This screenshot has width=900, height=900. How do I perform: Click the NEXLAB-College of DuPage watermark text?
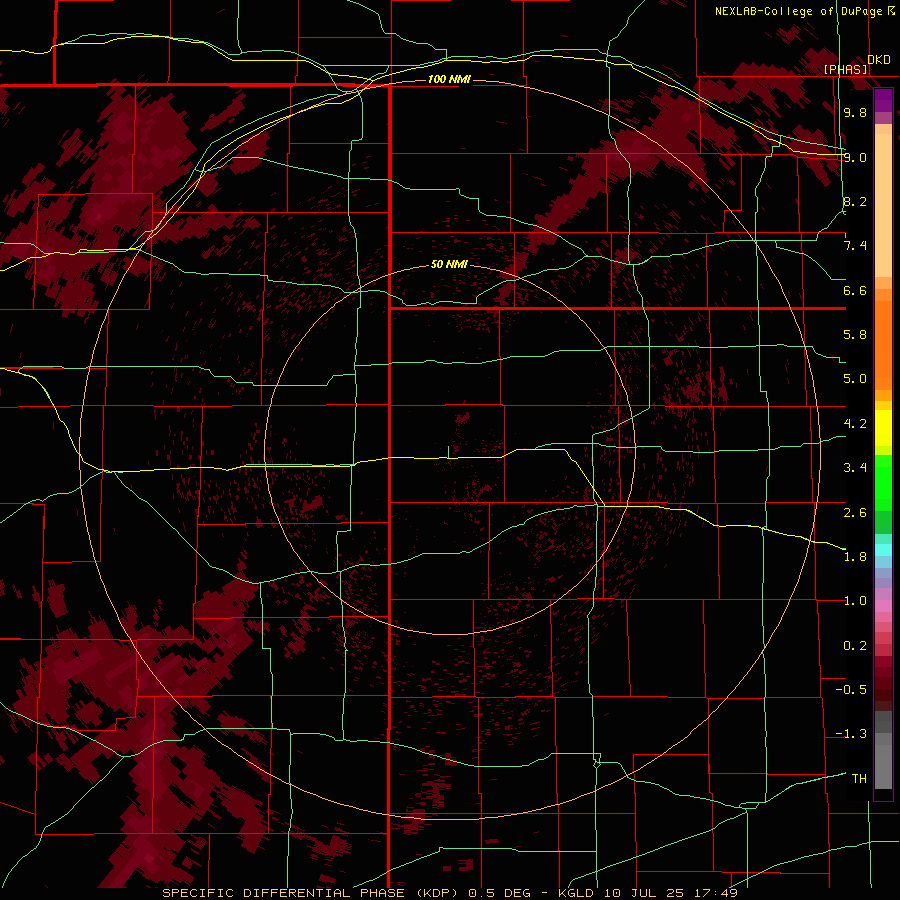[x=799, y=11]
